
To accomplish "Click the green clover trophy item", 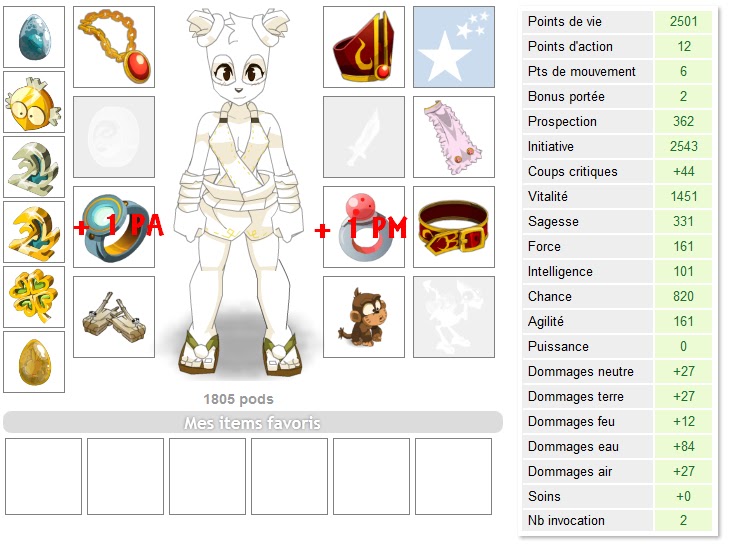I will (34, 296).
